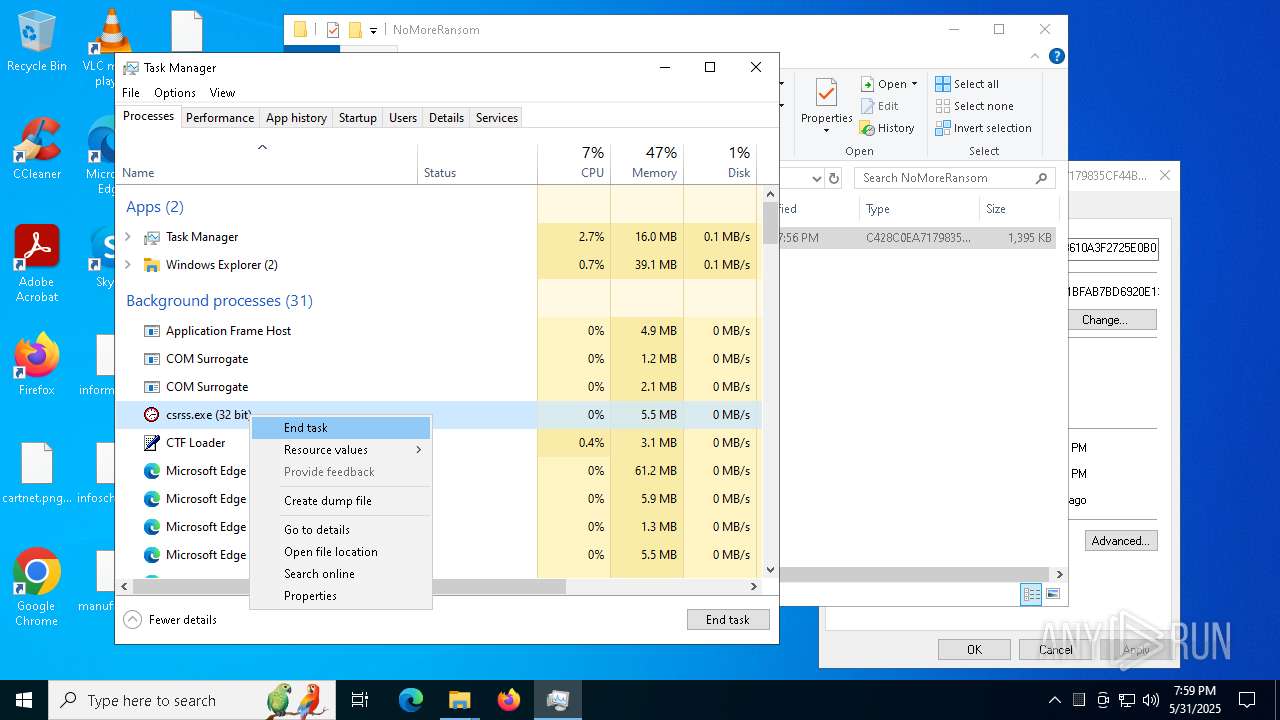This screenshot has height=720, width=1280.
Task: Expand Resource values submenu
Action: point(341,450)
